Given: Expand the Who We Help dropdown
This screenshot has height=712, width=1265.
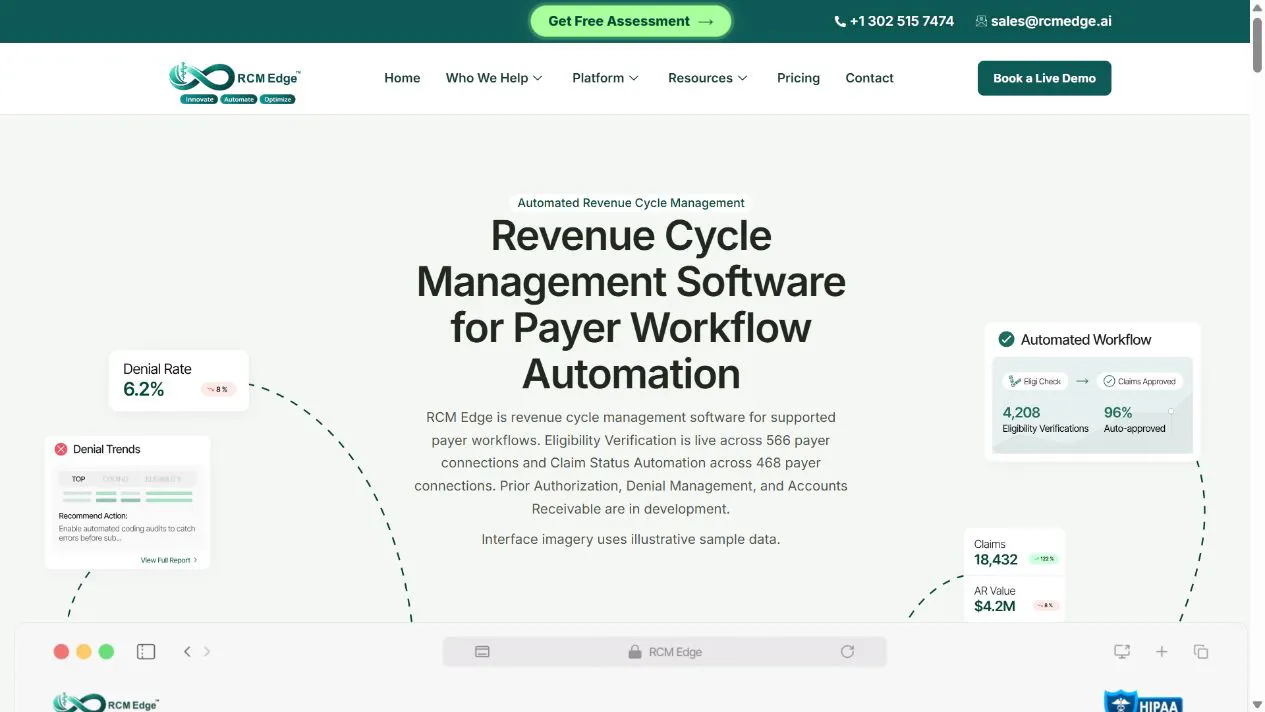Looking at the screenshot, I should [x=494, y=78].
